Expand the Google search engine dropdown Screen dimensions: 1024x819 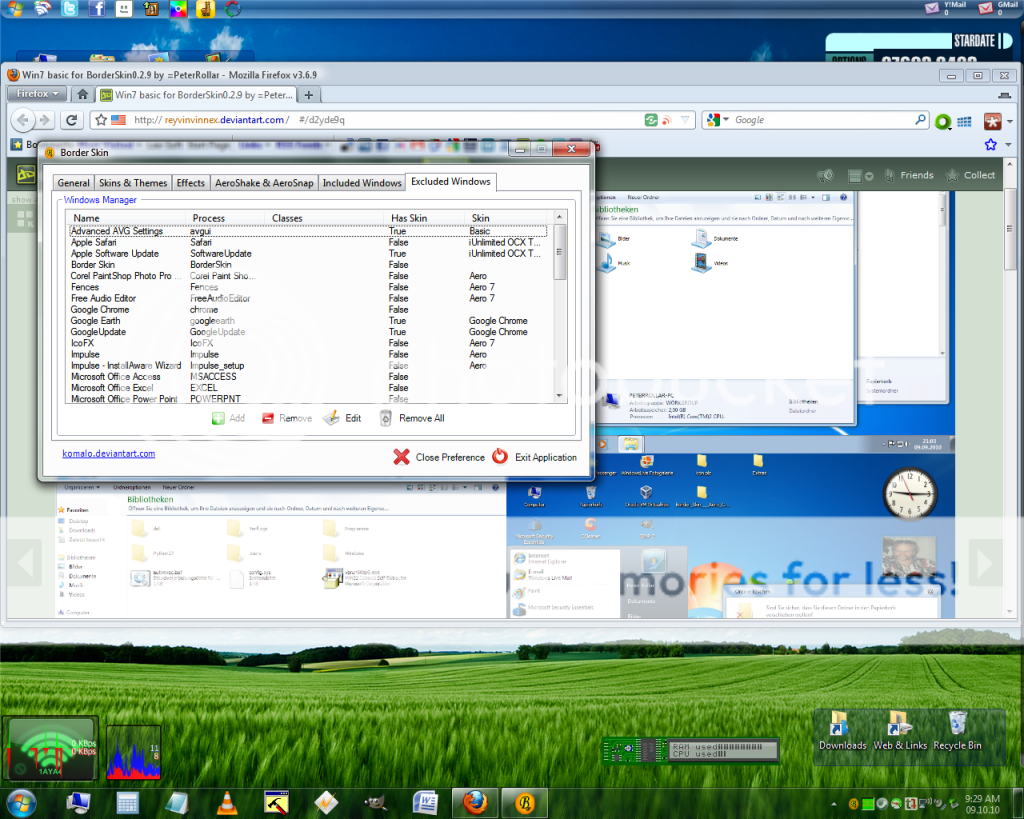click(x=716, y=120)
